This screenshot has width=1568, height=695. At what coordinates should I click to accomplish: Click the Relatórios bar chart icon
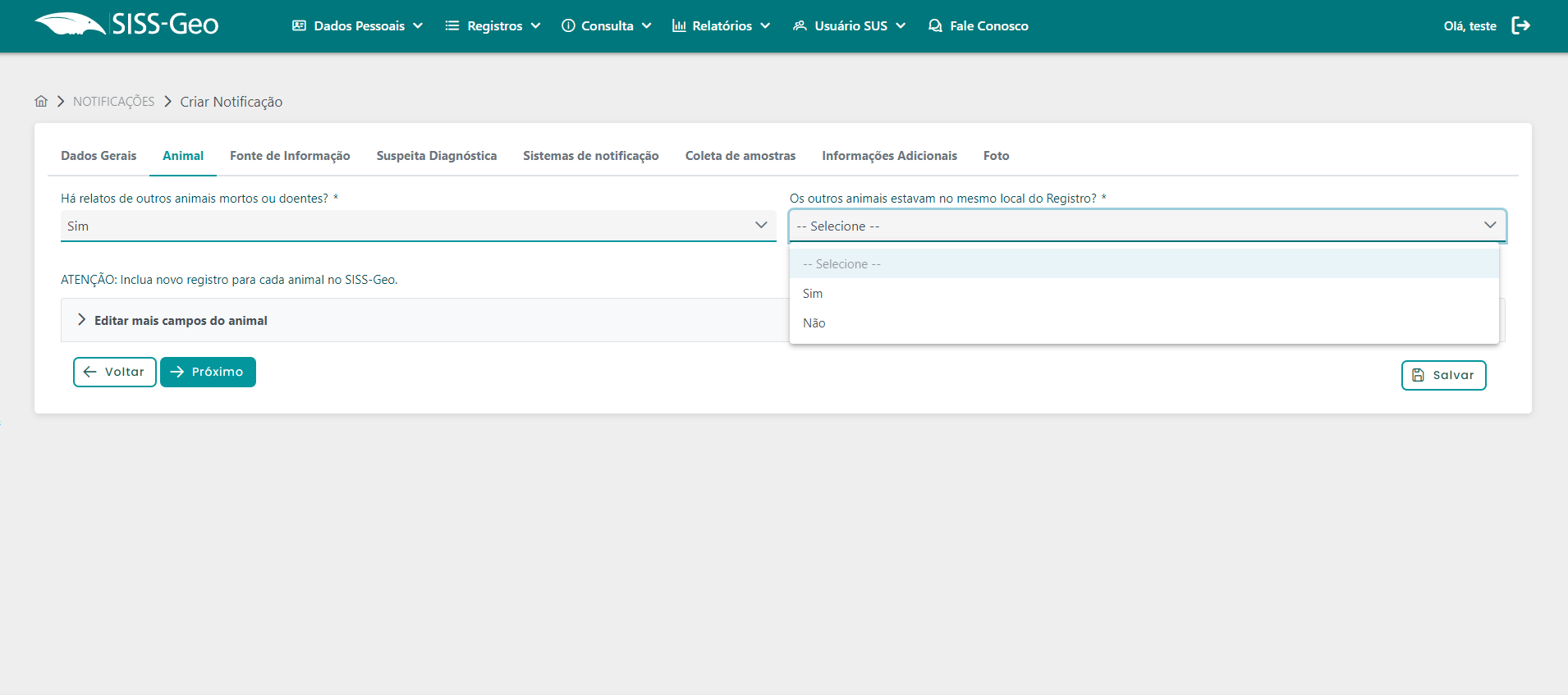679,25
